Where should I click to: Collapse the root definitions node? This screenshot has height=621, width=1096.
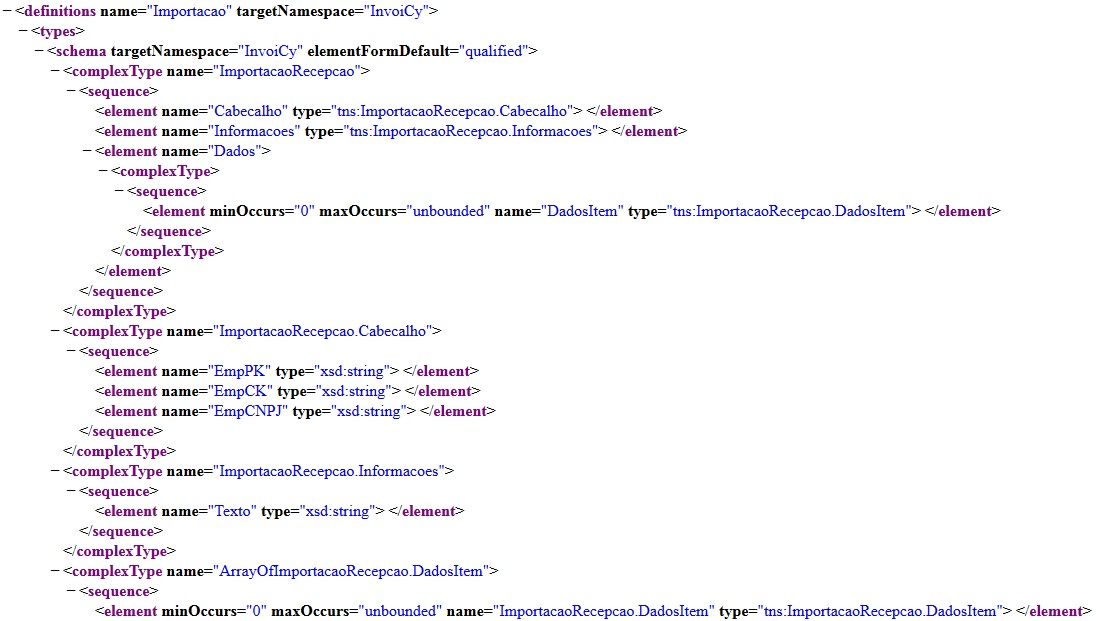[x=7, y=11]
